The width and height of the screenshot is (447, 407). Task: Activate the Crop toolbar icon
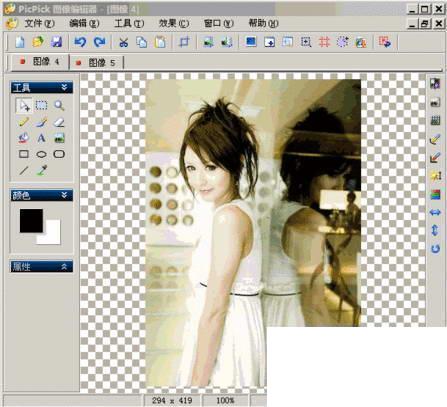[x=184, y=42]
